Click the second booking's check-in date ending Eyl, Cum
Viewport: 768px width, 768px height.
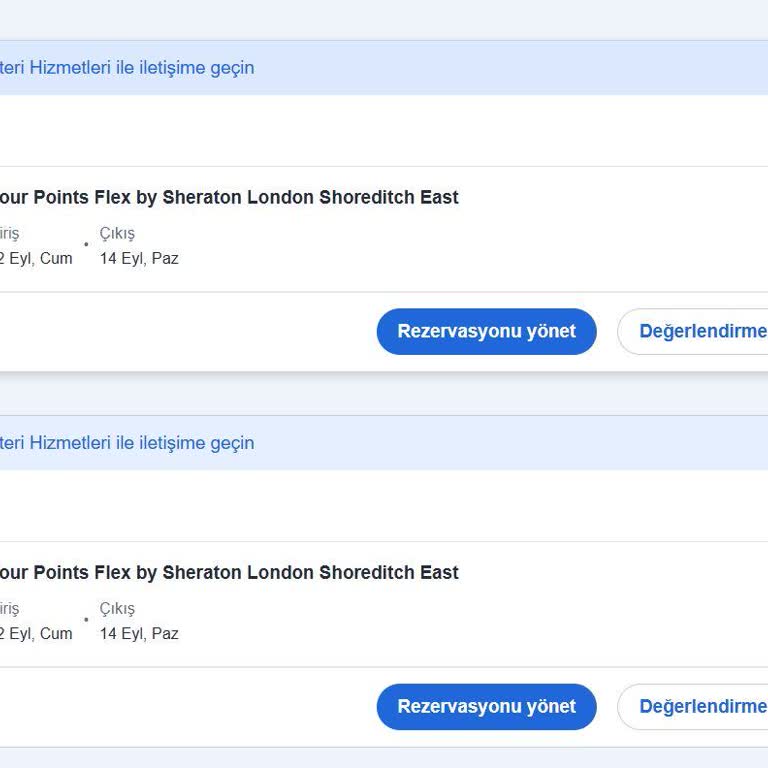click(36, 634)
